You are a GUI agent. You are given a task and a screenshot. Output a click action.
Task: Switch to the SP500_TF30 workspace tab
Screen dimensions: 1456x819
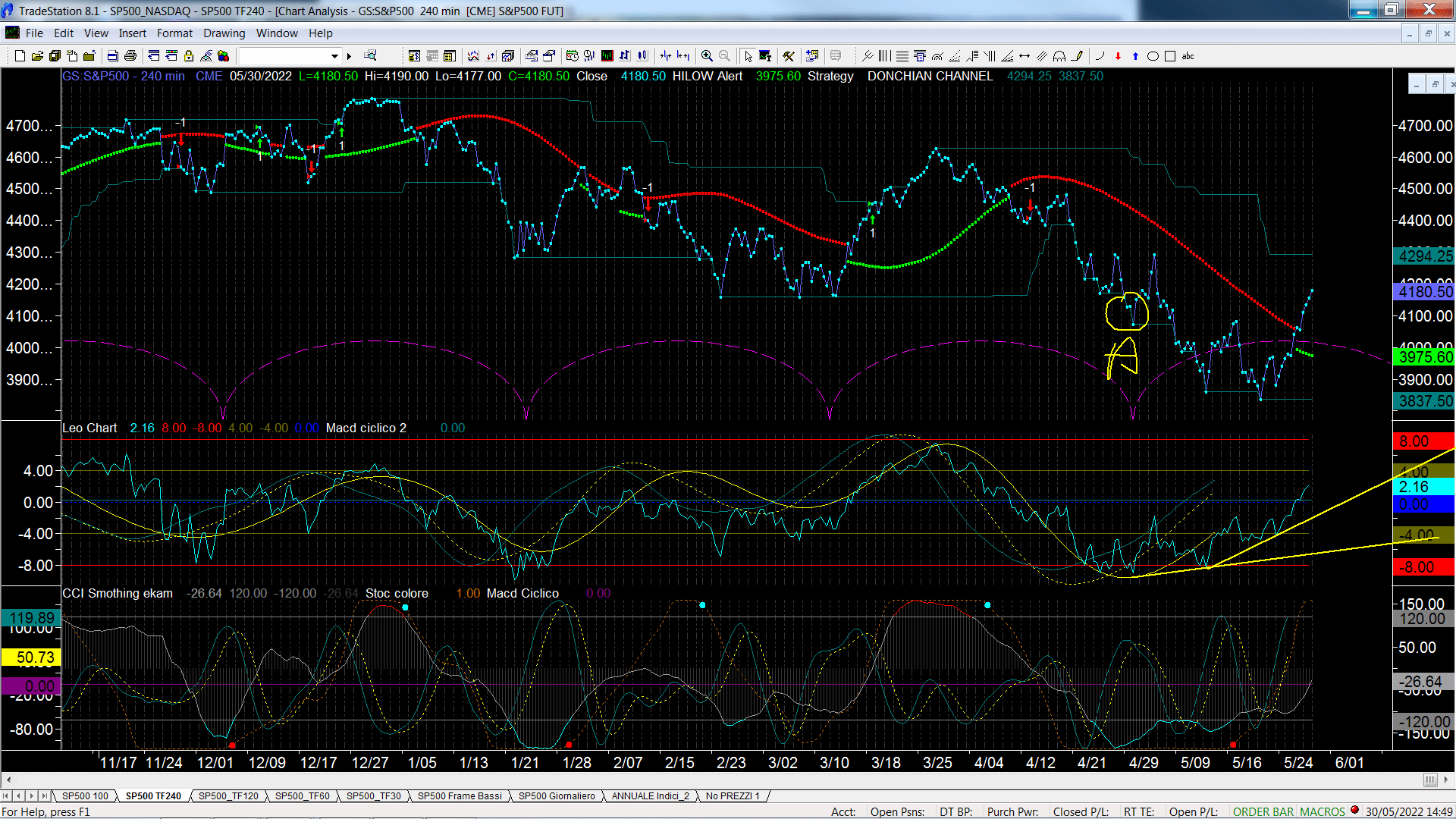pos(373,795)
